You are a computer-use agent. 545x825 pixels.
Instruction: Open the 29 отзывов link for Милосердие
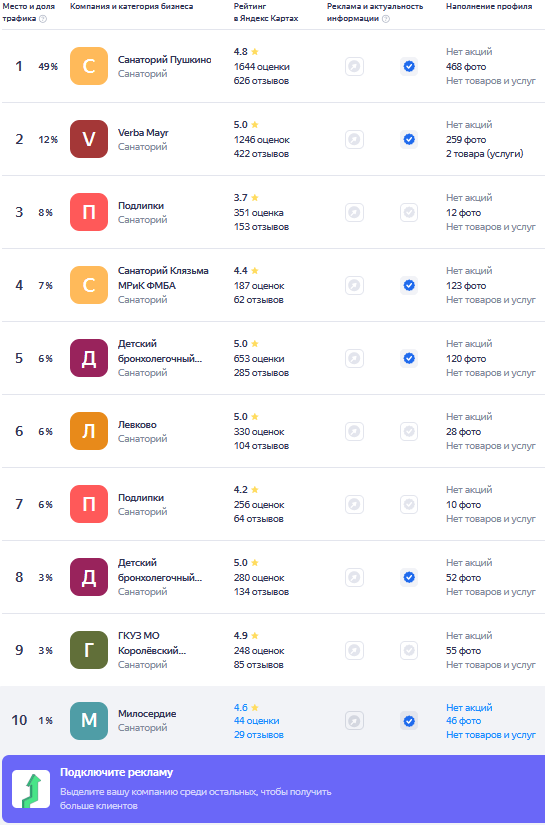[259, 735]
